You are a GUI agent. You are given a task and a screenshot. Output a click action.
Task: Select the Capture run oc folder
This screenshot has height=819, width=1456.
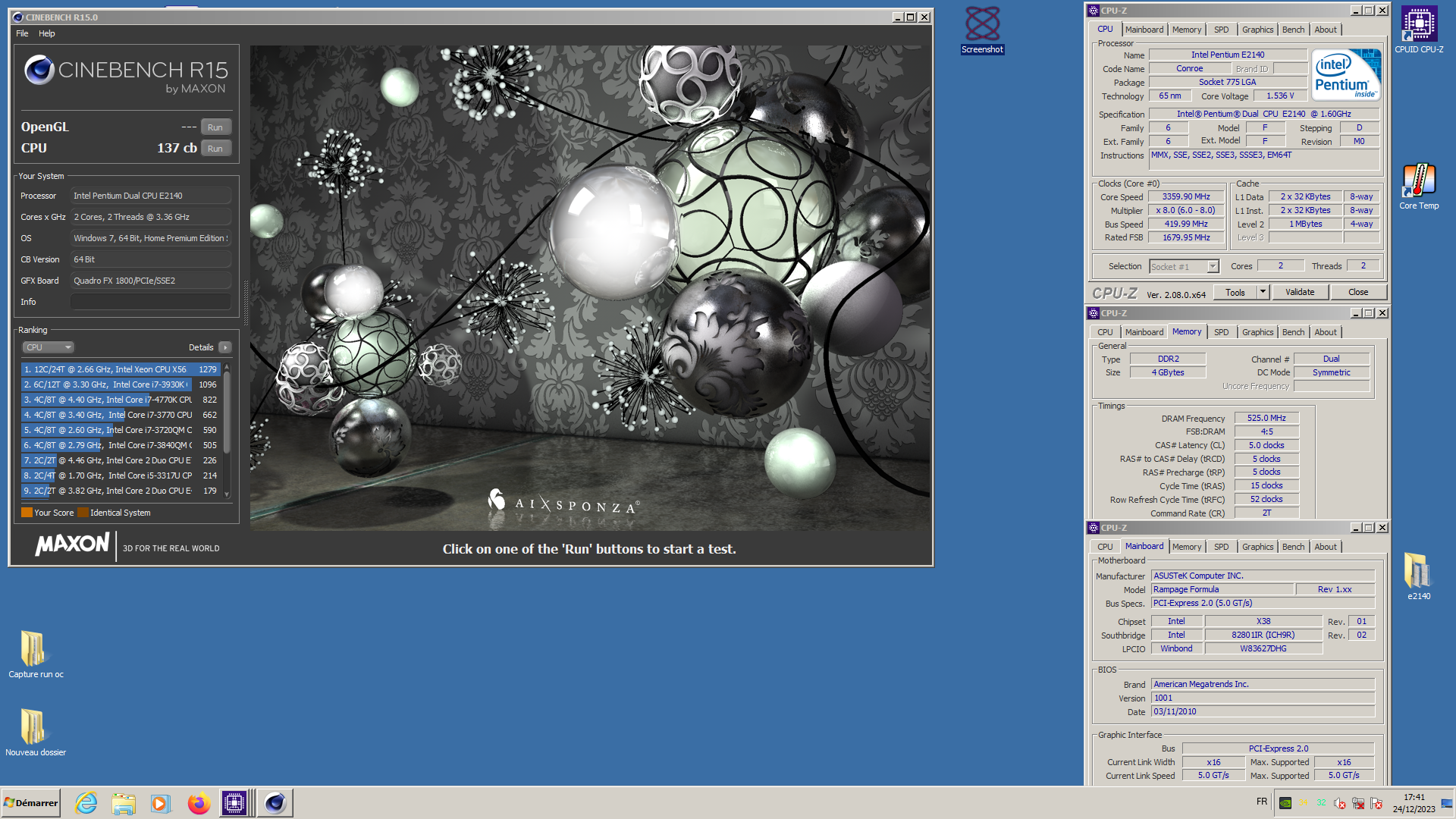click(36, 654)
